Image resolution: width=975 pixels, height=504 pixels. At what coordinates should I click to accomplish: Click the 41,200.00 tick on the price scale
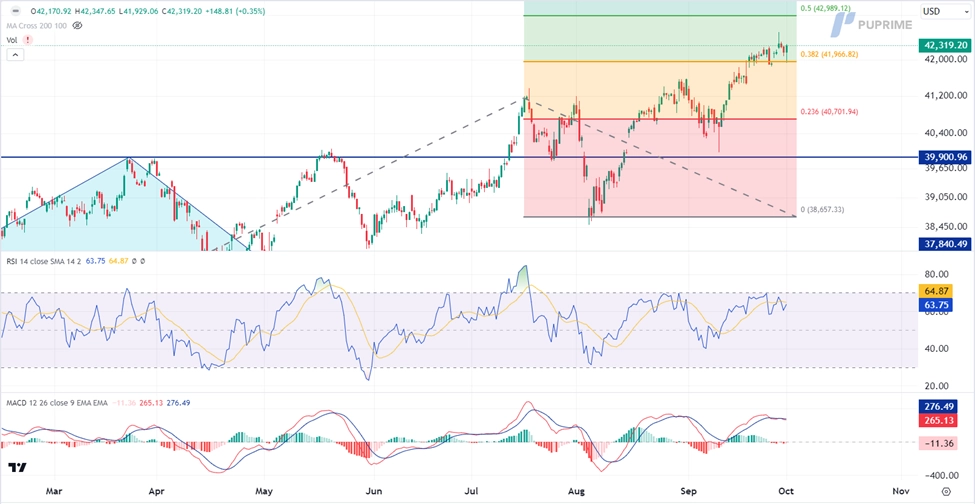click(x=945, y=96)
